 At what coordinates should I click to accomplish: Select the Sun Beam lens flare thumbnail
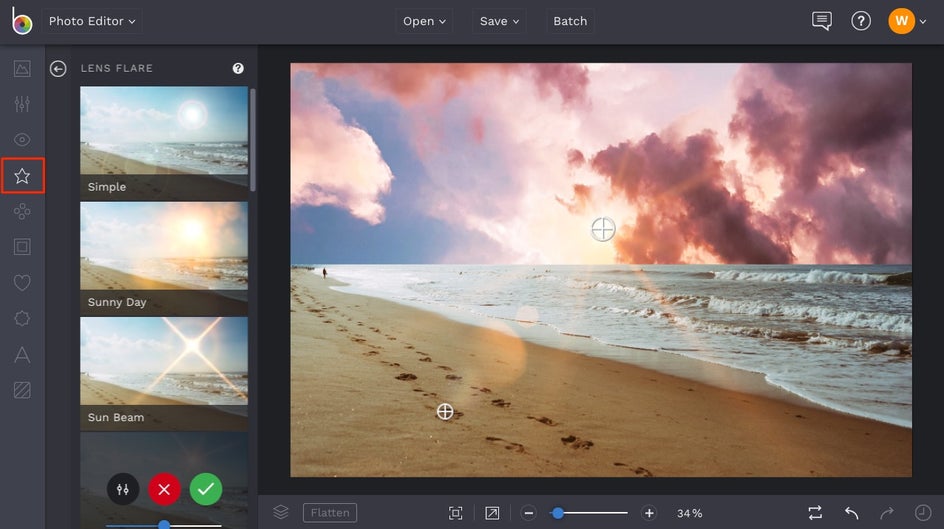[x=164, y=374]
